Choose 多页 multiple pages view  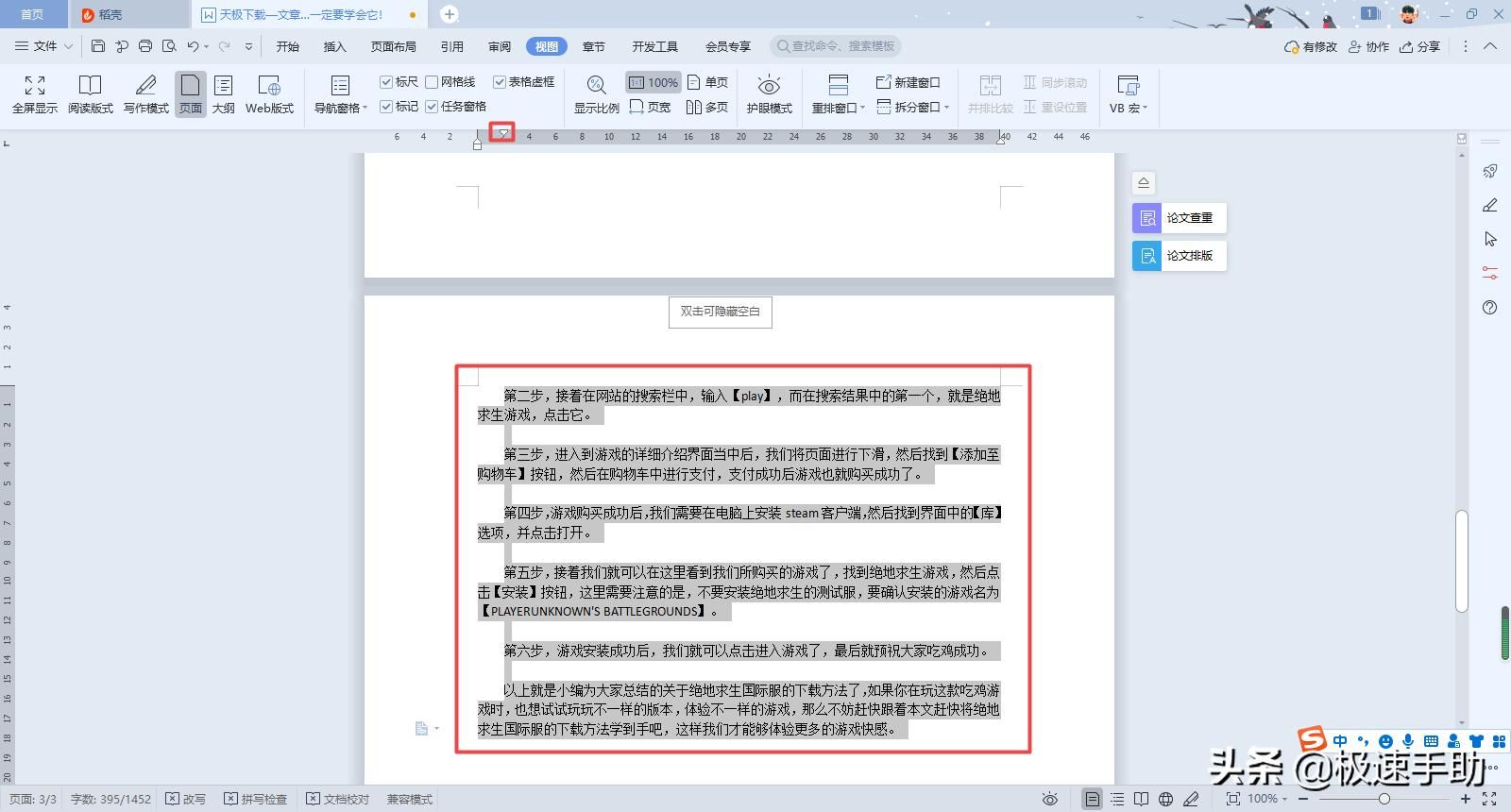pyautogui.click(x=708, y=107)
